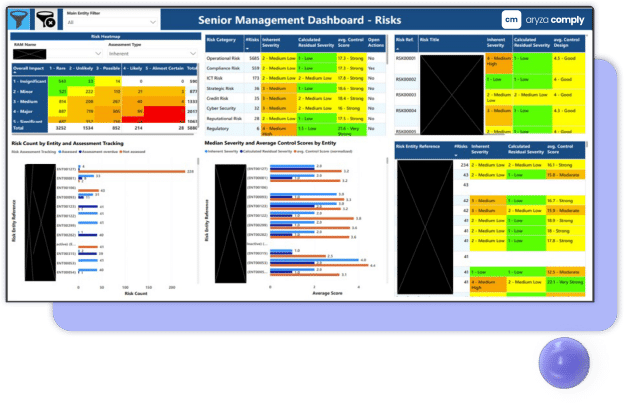Viewport: 624px width, 403px height.
Task: Select the Strategic Risk row
Action: tap(295, 88)
